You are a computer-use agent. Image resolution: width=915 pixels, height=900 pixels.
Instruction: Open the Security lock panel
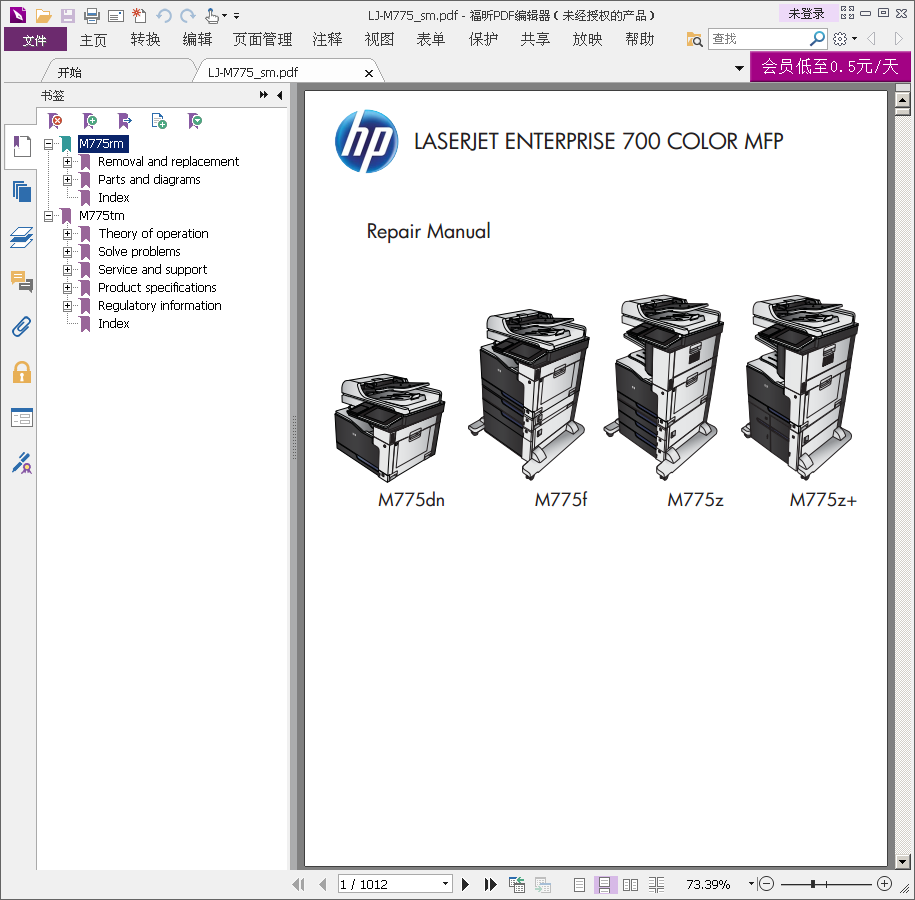pyautogui.click(x=22, y=372)
